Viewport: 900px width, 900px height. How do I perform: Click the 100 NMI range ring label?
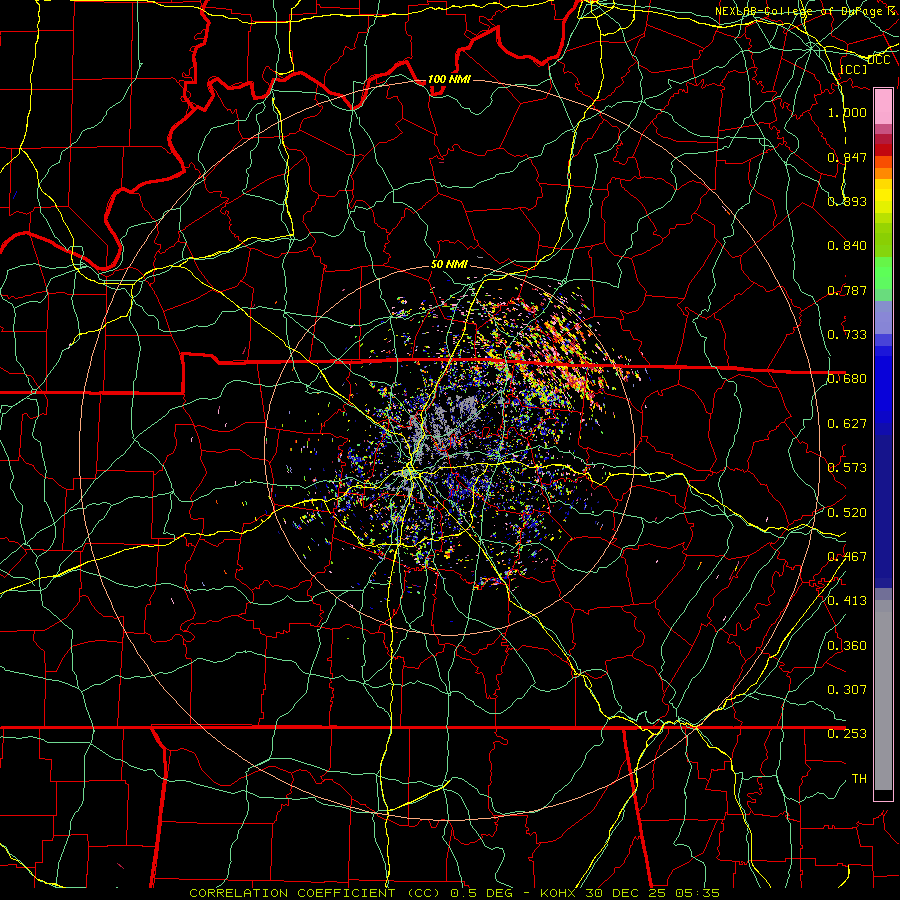coord(449,79)
